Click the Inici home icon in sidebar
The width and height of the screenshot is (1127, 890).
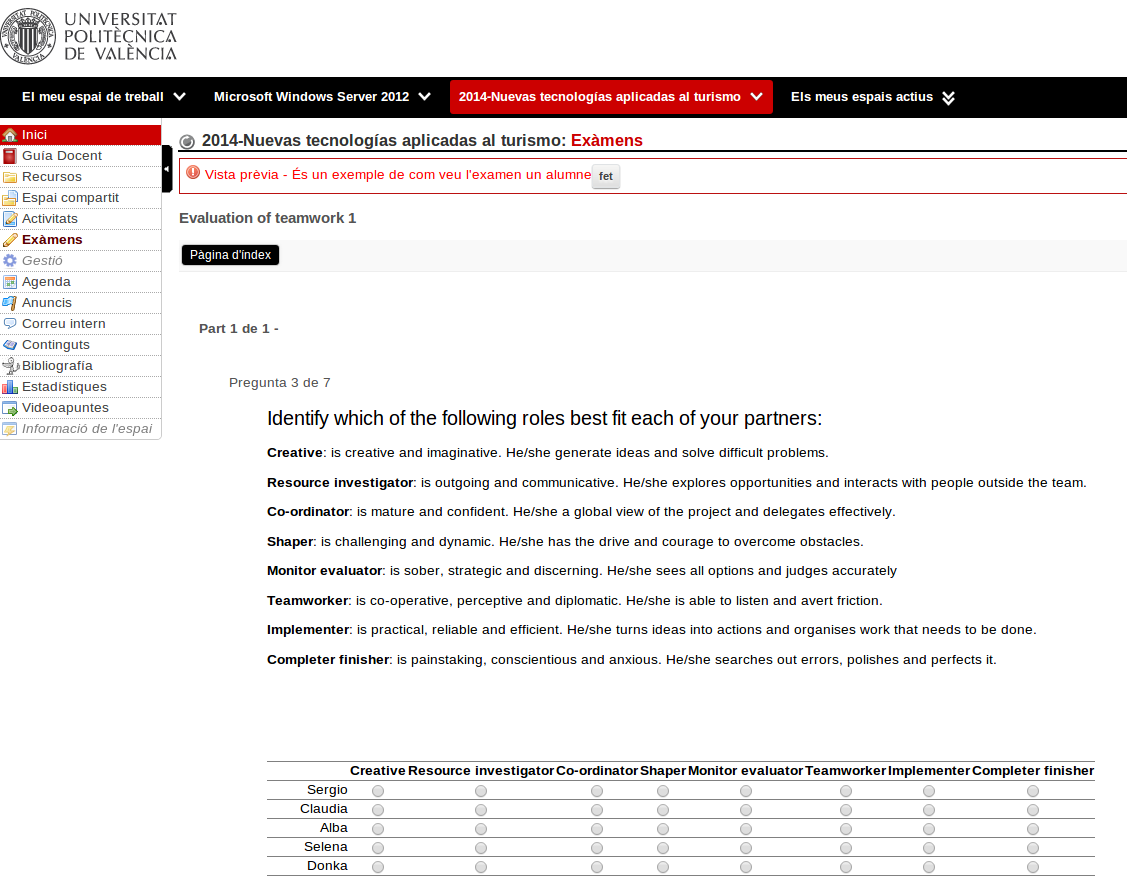(x=10, y=135)
